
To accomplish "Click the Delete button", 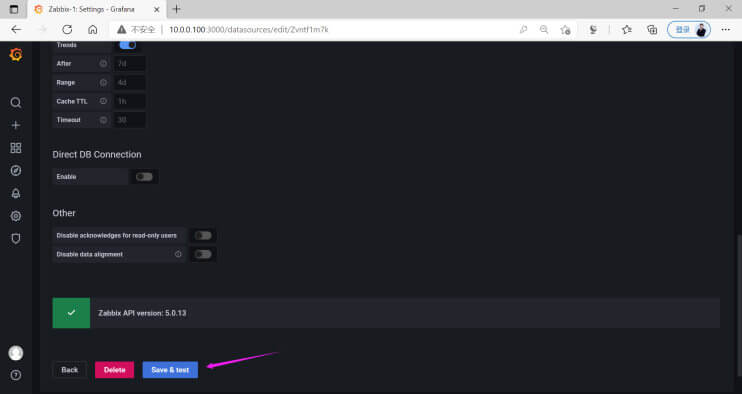I will click(x=115, y=370).
